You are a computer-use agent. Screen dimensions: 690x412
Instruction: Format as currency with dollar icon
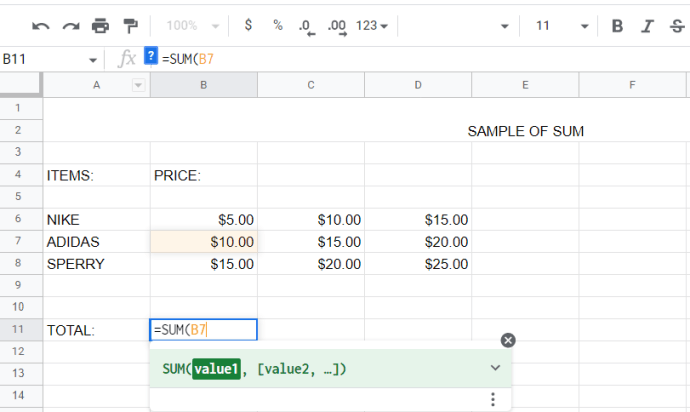click(248, 25)
